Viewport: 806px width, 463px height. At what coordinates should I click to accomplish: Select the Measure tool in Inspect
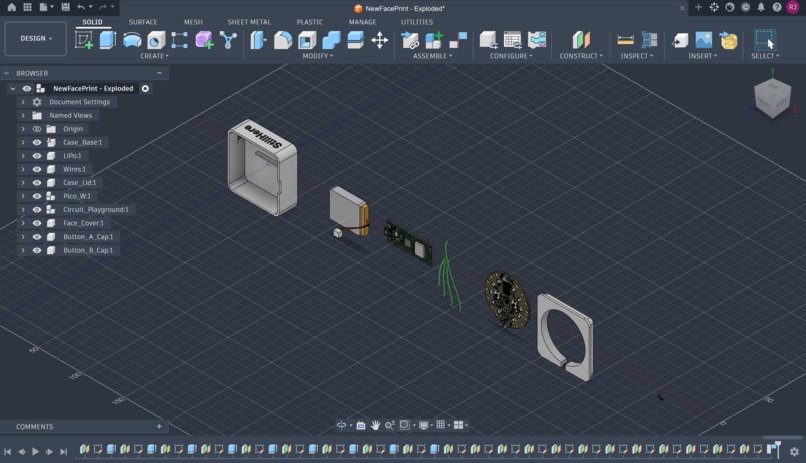[625, 40]
